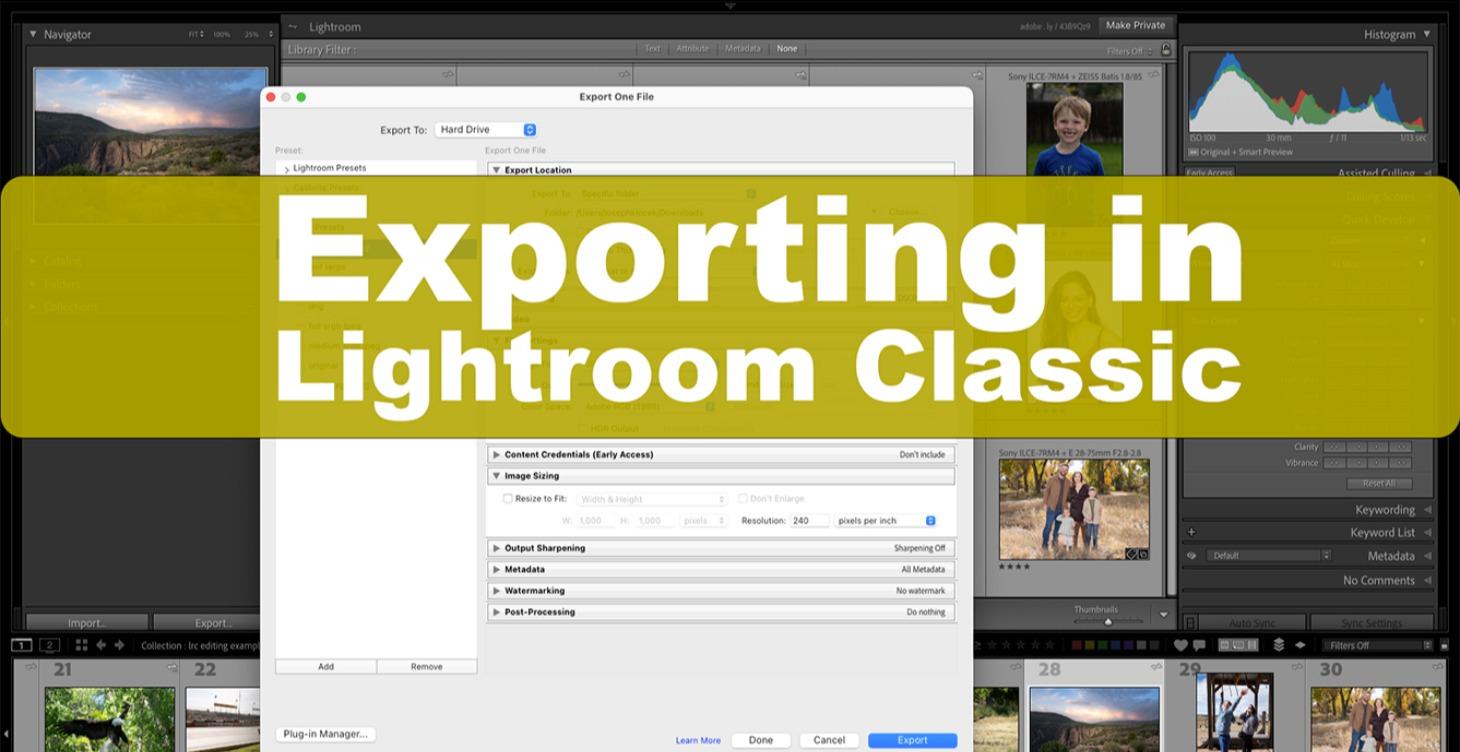Image resolution: width=1460 pixels, height=752 pixels.
Task: Select the None tab in Library Filter
Action: (x=787, y=48)
